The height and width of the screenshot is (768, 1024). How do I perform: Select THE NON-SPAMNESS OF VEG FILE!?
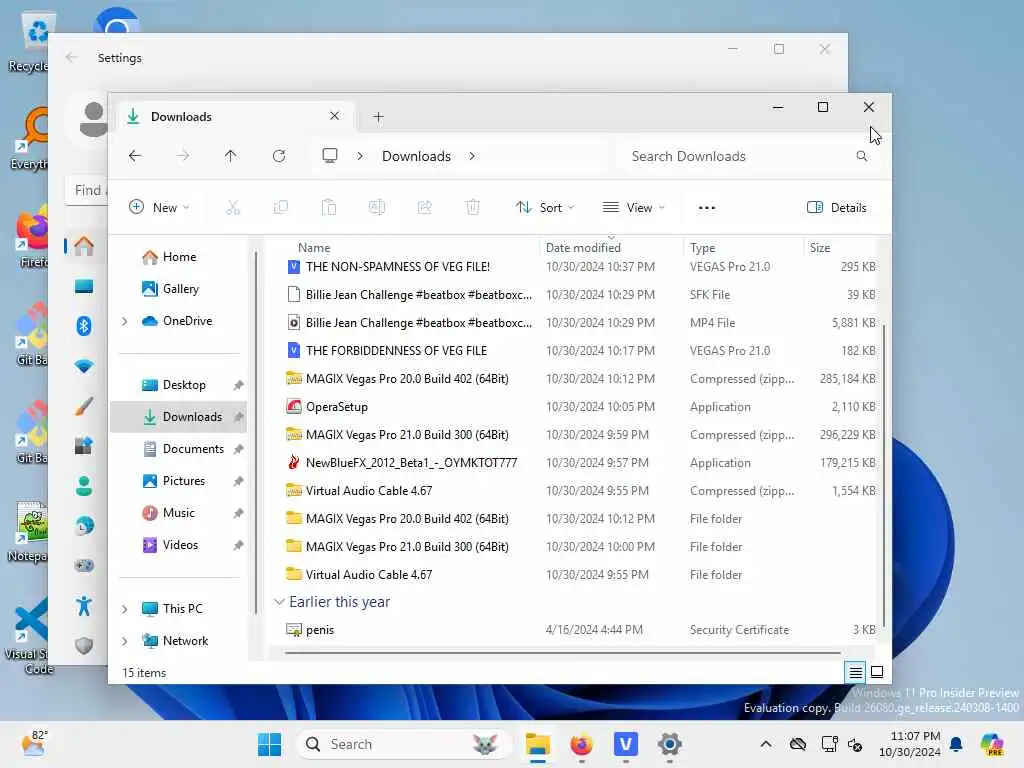coord(580,266)
